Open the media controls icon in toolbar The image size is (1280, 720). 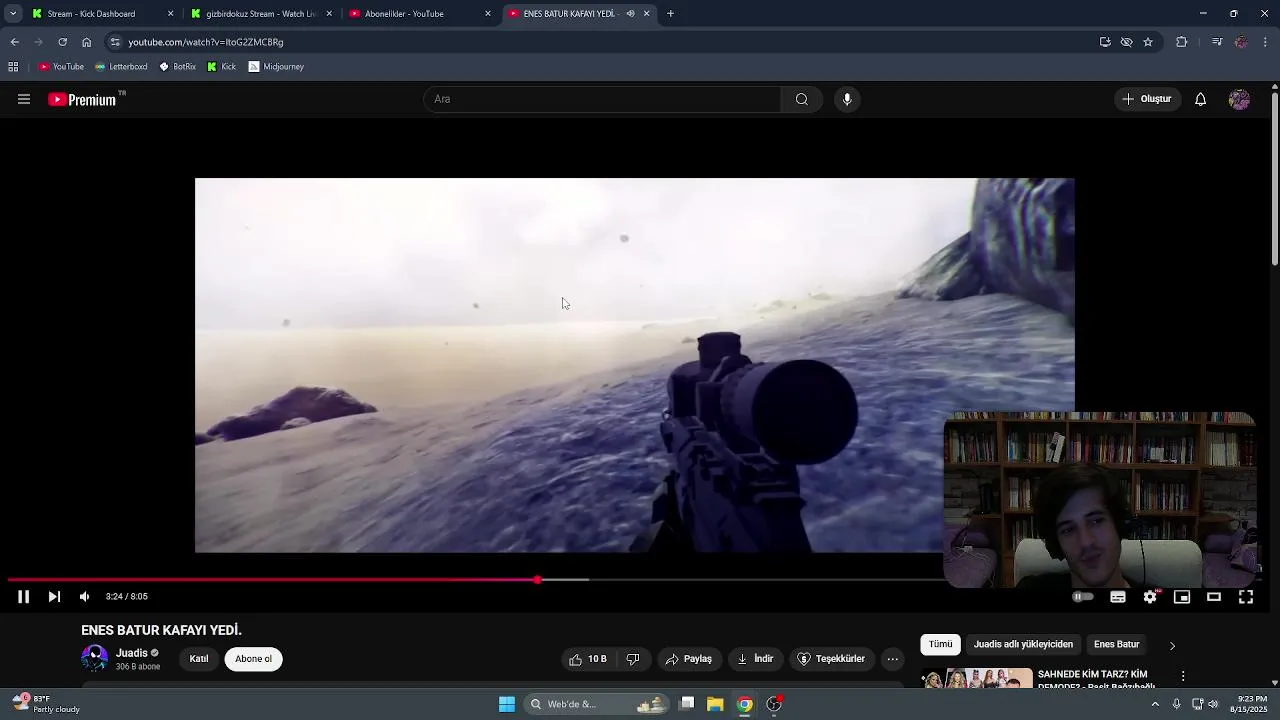click(1217, 42)
